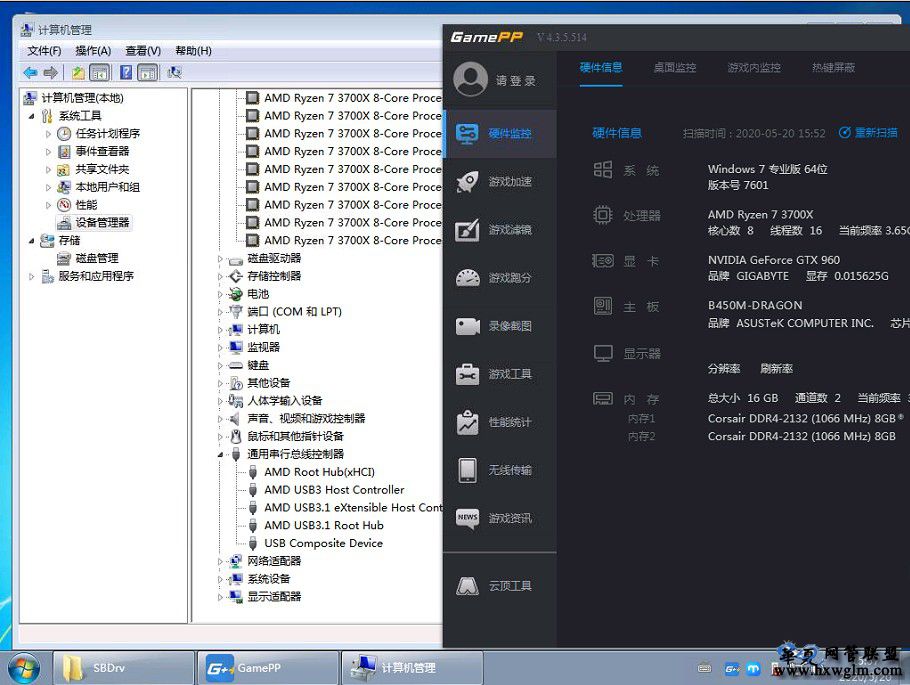Screen dimensions: 910x685
Task: Expand the 任务计划程序 node
Action: [48, 134]
